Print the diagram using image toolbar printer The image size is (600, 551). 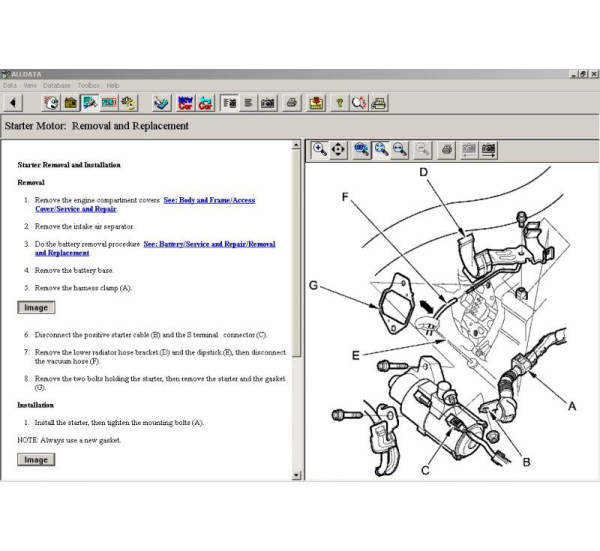446,149
